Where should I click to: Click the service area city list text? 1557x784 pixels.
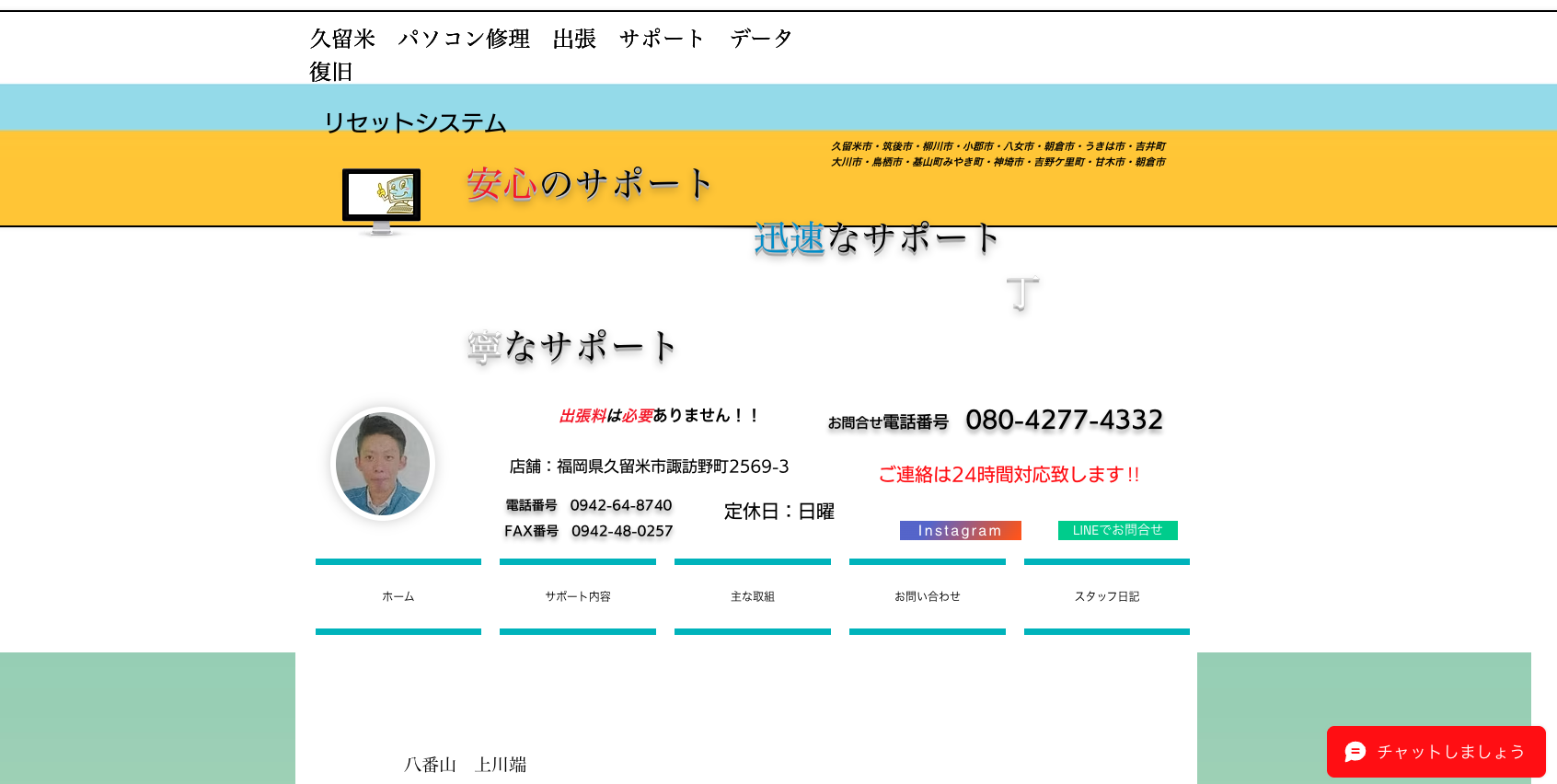998,154
